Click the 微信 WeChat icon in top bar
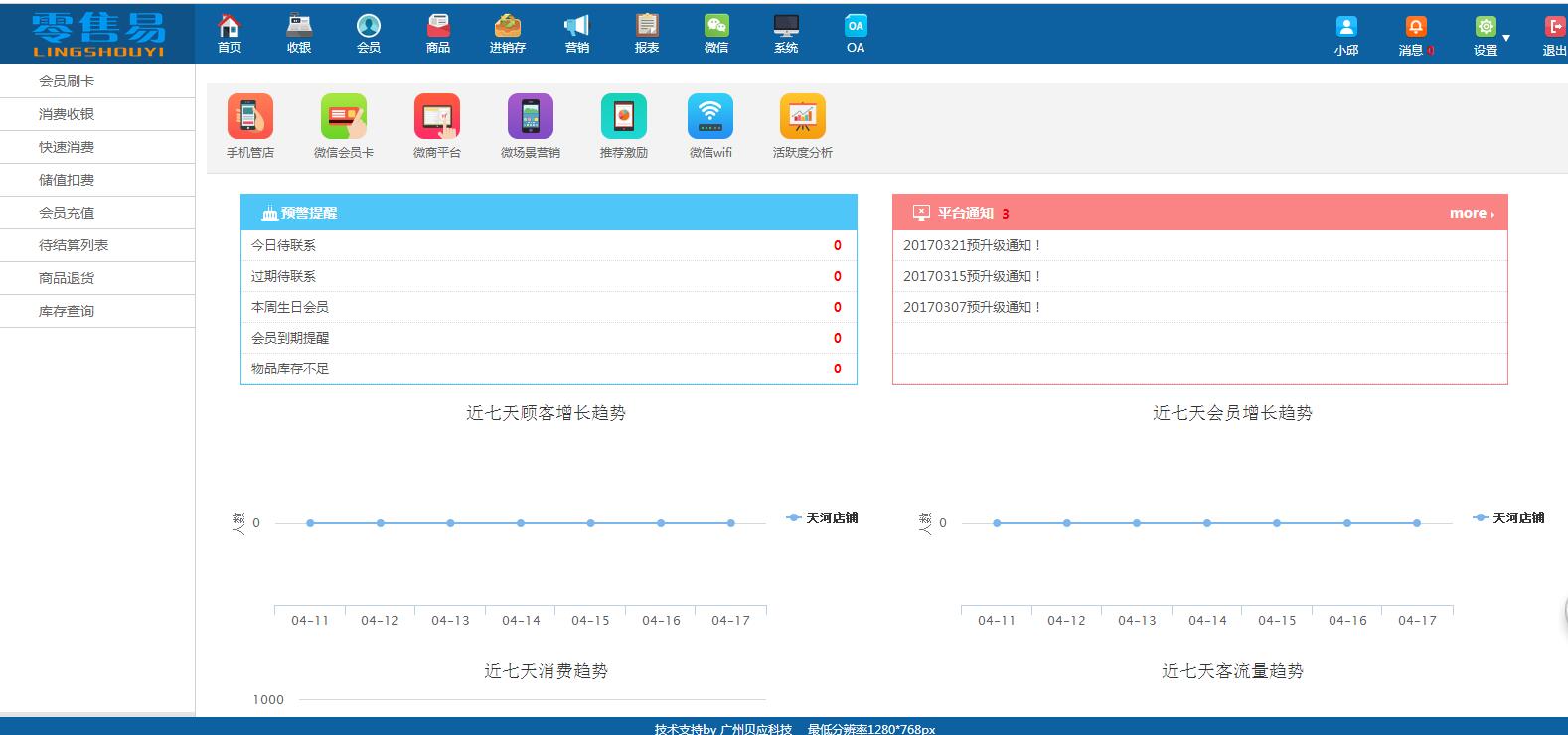The width and height of the screenshot is (1568, 735). pyautogui.click(x=716, y=25)
